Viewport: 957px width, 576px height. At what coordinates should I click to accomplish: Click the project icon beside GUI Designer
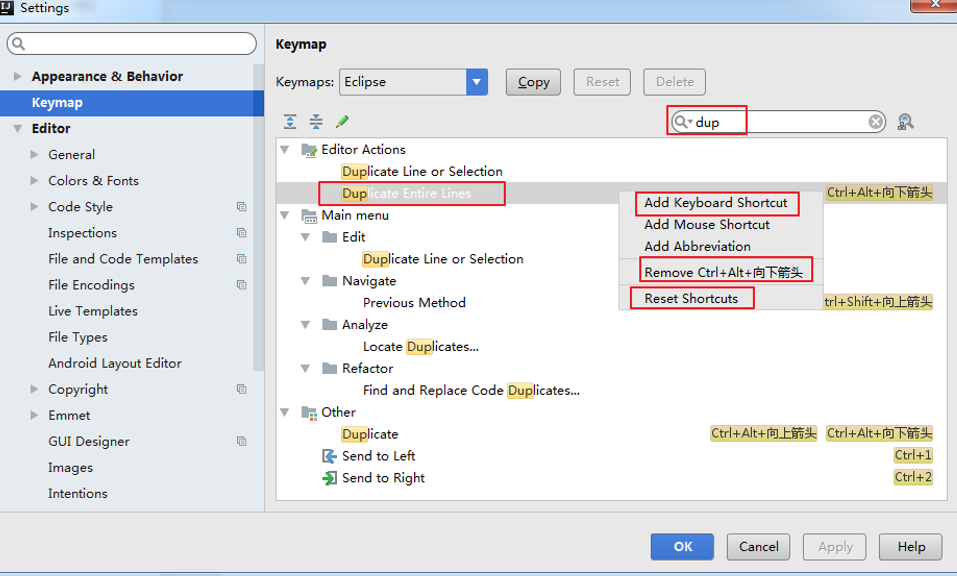click(x=242, y=441)
